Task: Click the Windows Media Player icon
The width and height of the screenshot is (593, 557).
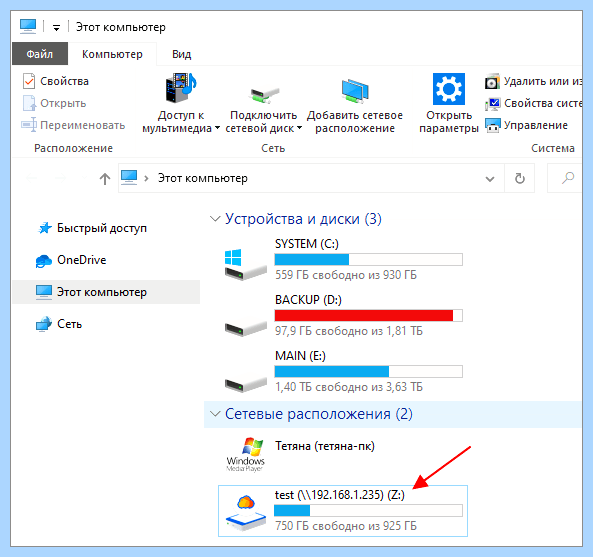Action: [245, 455]
